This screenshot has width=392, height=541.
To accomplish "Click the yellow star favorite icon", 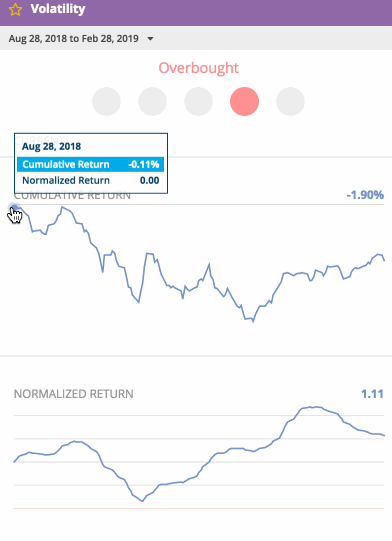I will click(15, 10).
